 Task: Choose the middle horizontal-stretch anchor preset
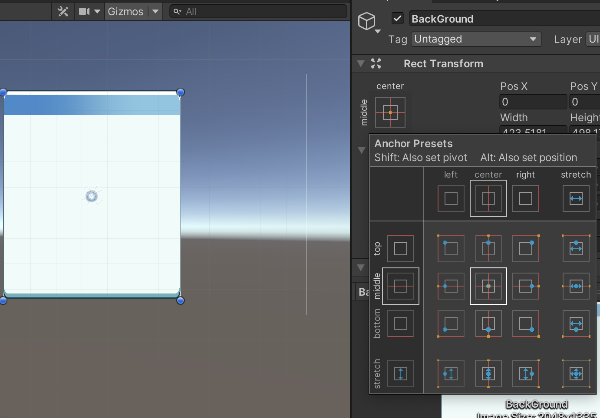click(x=576, y=286)
